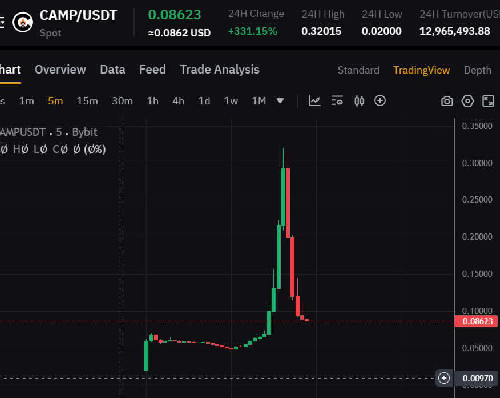
Task: Click the add compare plus icon
Action: [x=380, y=100]
